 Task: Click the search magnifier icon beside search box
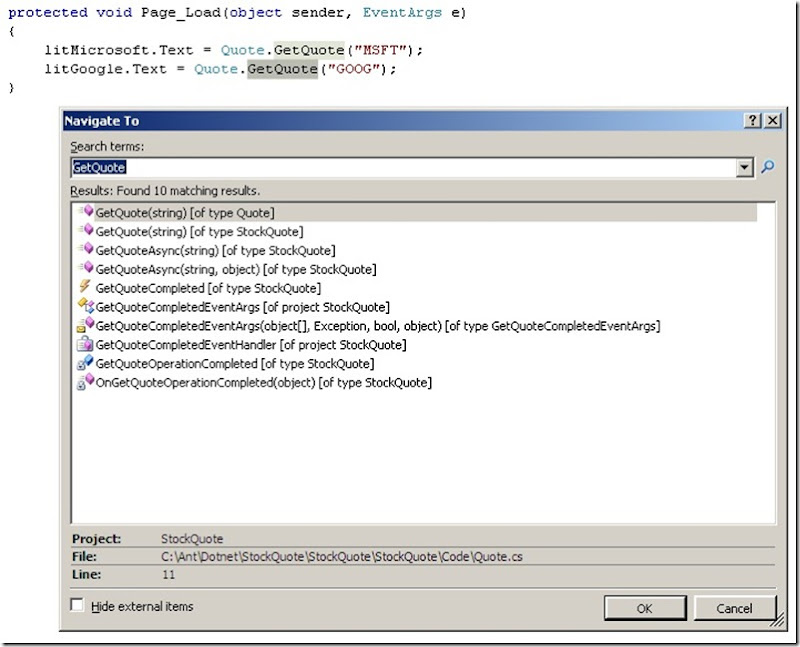pos(767,167)
